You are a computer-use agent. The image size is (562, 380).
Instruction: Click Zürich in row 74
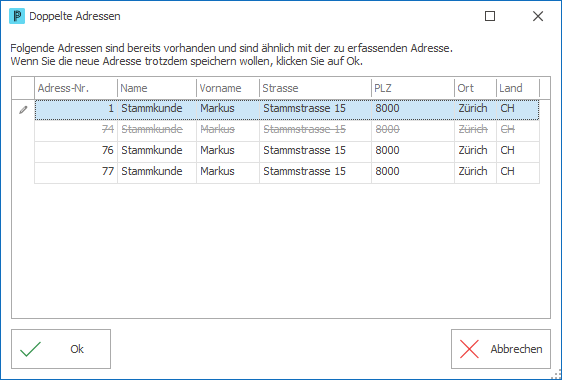476,130
